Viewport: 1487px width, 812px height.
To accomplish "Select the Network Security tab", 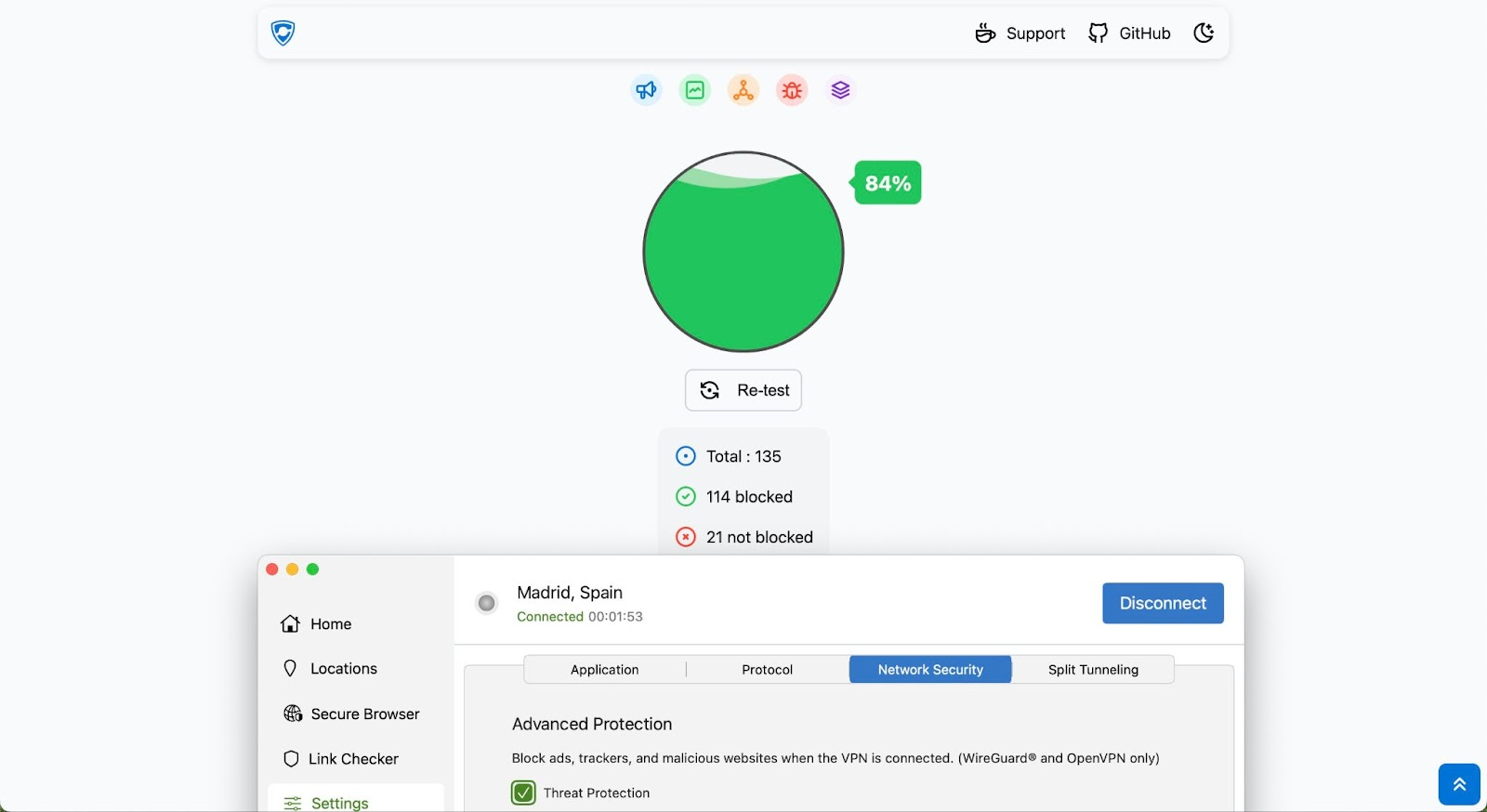I will [930, 670].
